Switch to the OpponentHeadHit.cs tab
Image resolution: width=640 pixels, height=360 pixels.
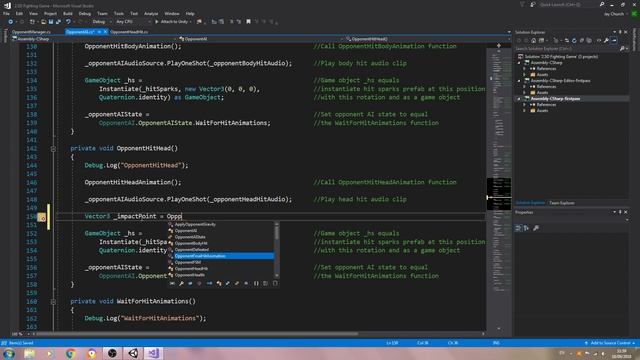coord(129,32)
